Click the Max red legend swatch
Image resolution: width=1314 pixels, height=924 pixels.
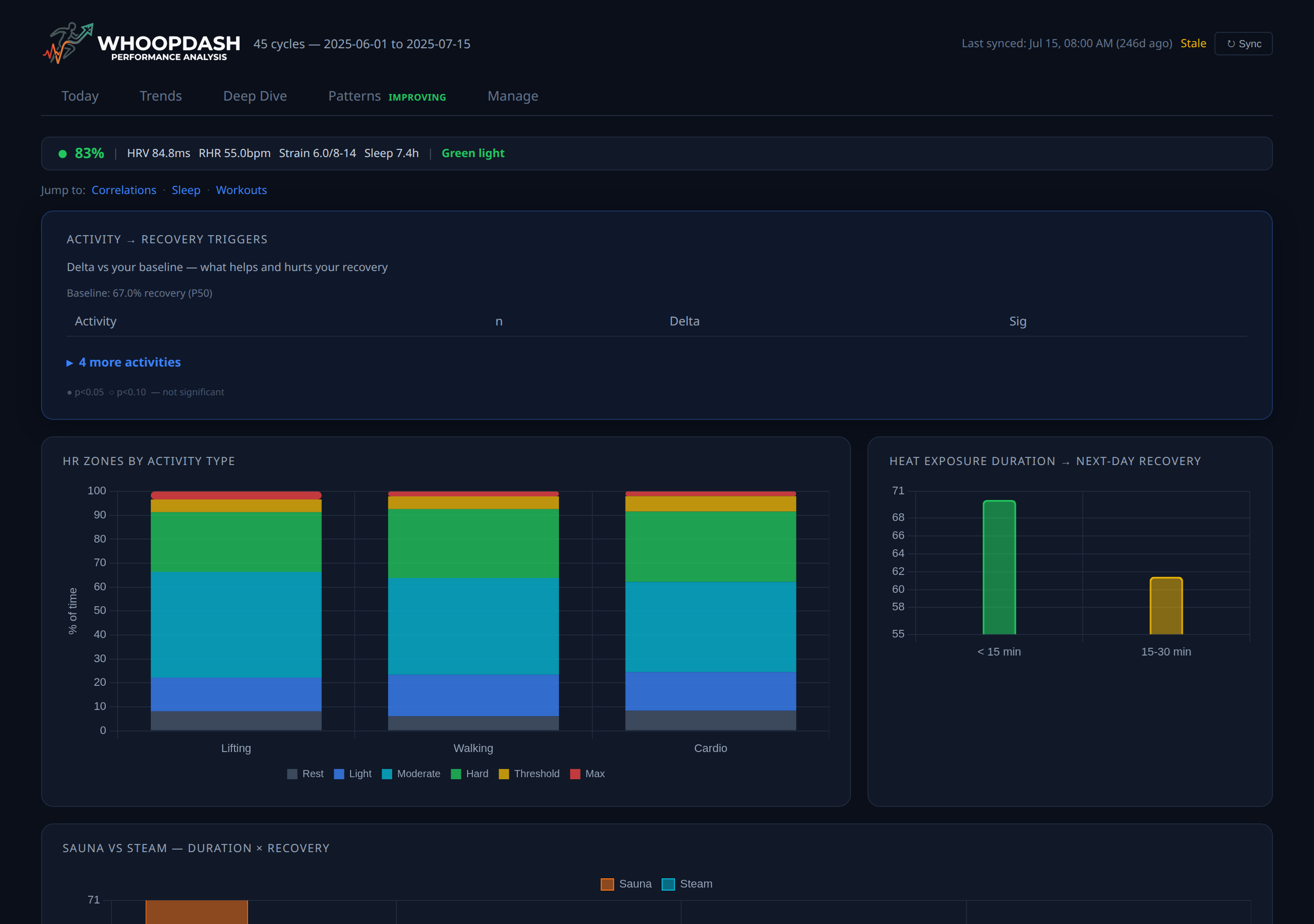tap(575, 774)
